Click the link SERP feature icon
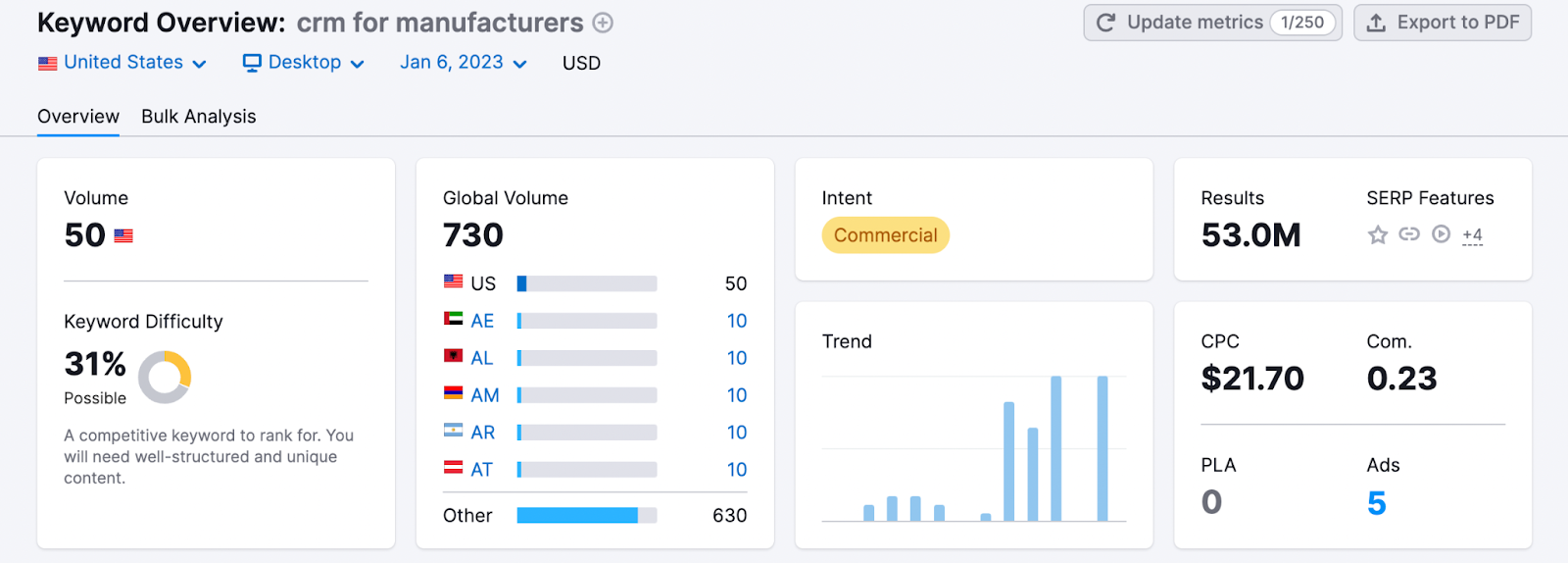 click(1409, 234)
